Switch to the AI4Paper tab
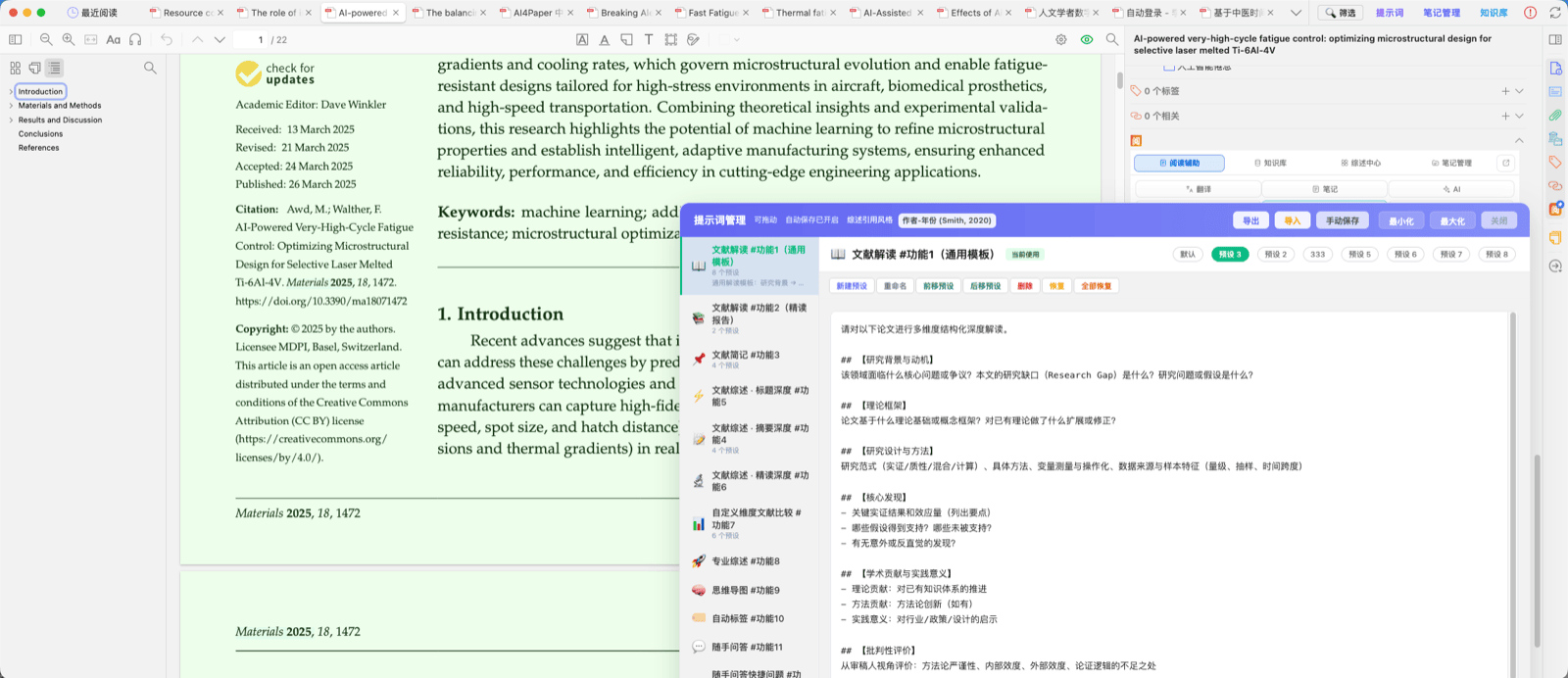 [x=537, y=13]
